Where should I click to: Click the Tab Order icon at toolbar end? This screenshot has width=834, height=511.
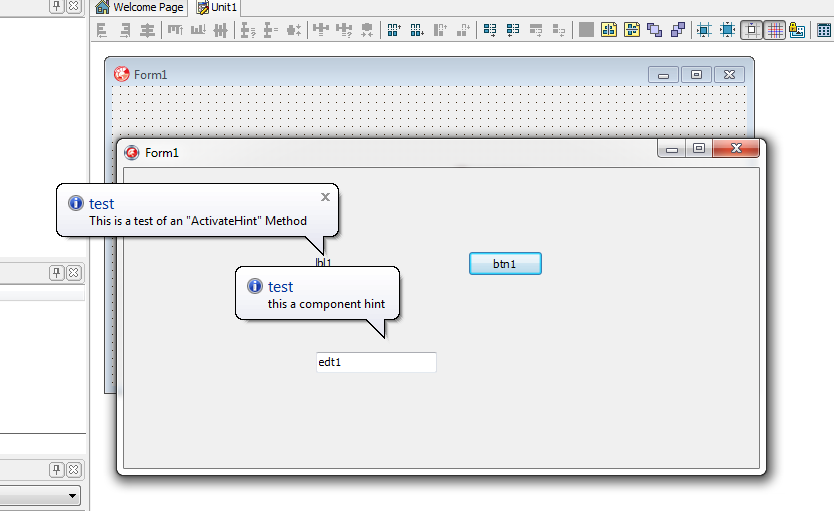coord(824,30)
